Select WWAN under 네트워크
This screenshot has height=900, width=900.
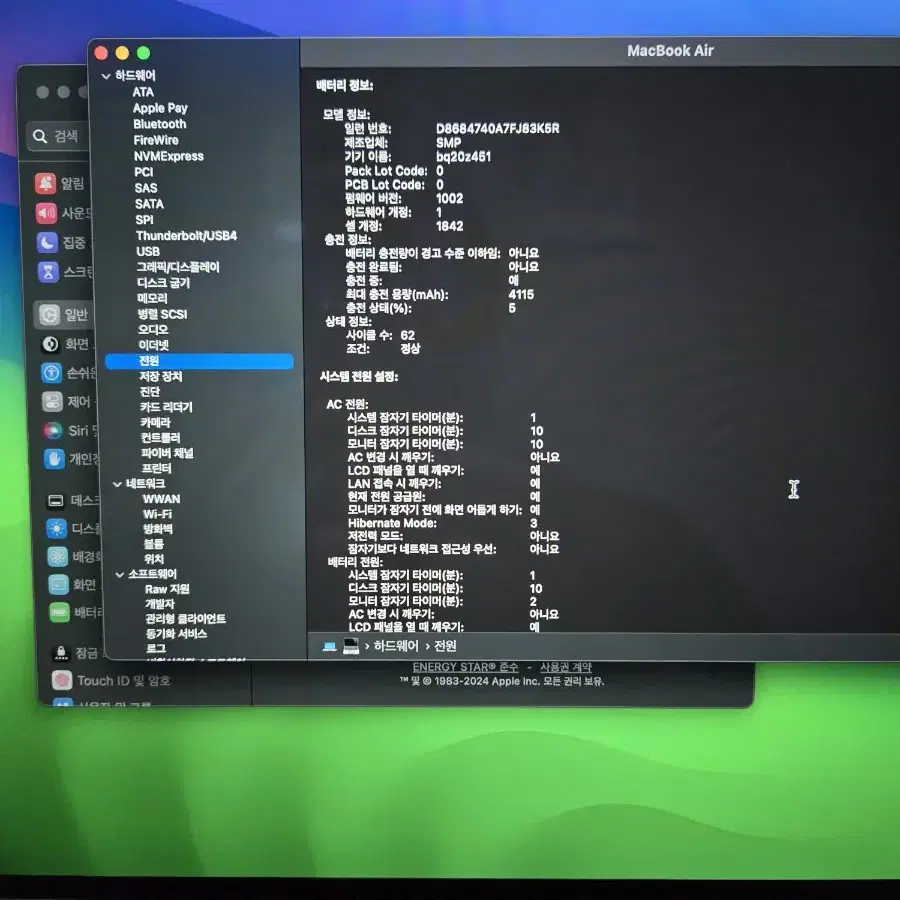coord(161,499)
